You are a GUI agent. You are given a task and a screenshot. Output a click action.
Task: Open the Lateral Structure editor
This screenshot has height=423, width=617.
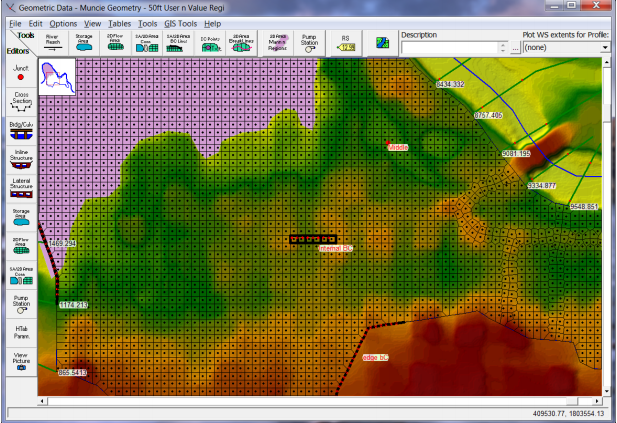(21, 187)
